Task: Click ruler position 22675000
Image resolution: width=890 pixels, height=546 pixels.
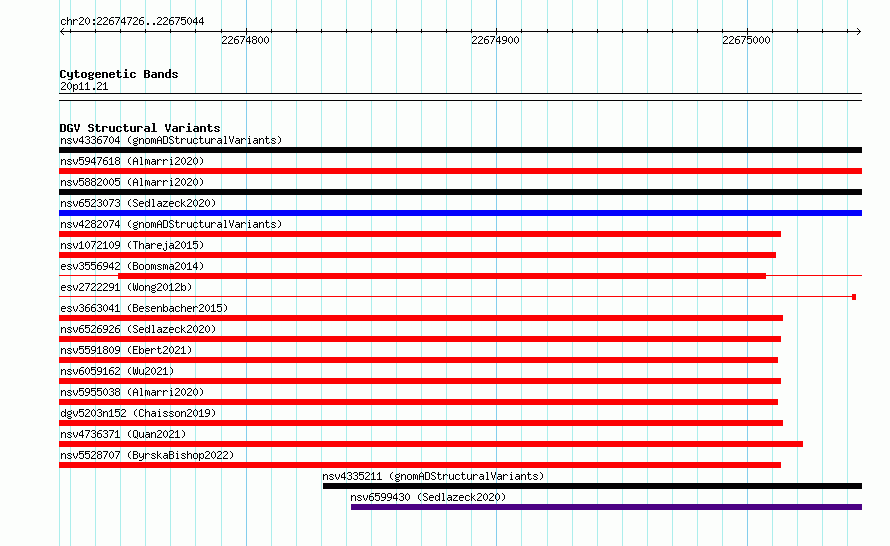Action: pos(746,40)
